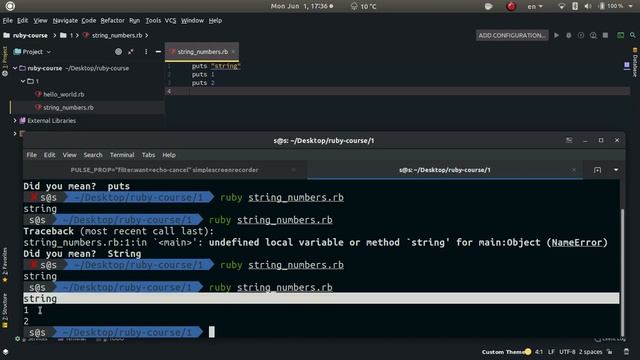
Task: Open Favorites vertical side tab
Action: click(5, 265)
